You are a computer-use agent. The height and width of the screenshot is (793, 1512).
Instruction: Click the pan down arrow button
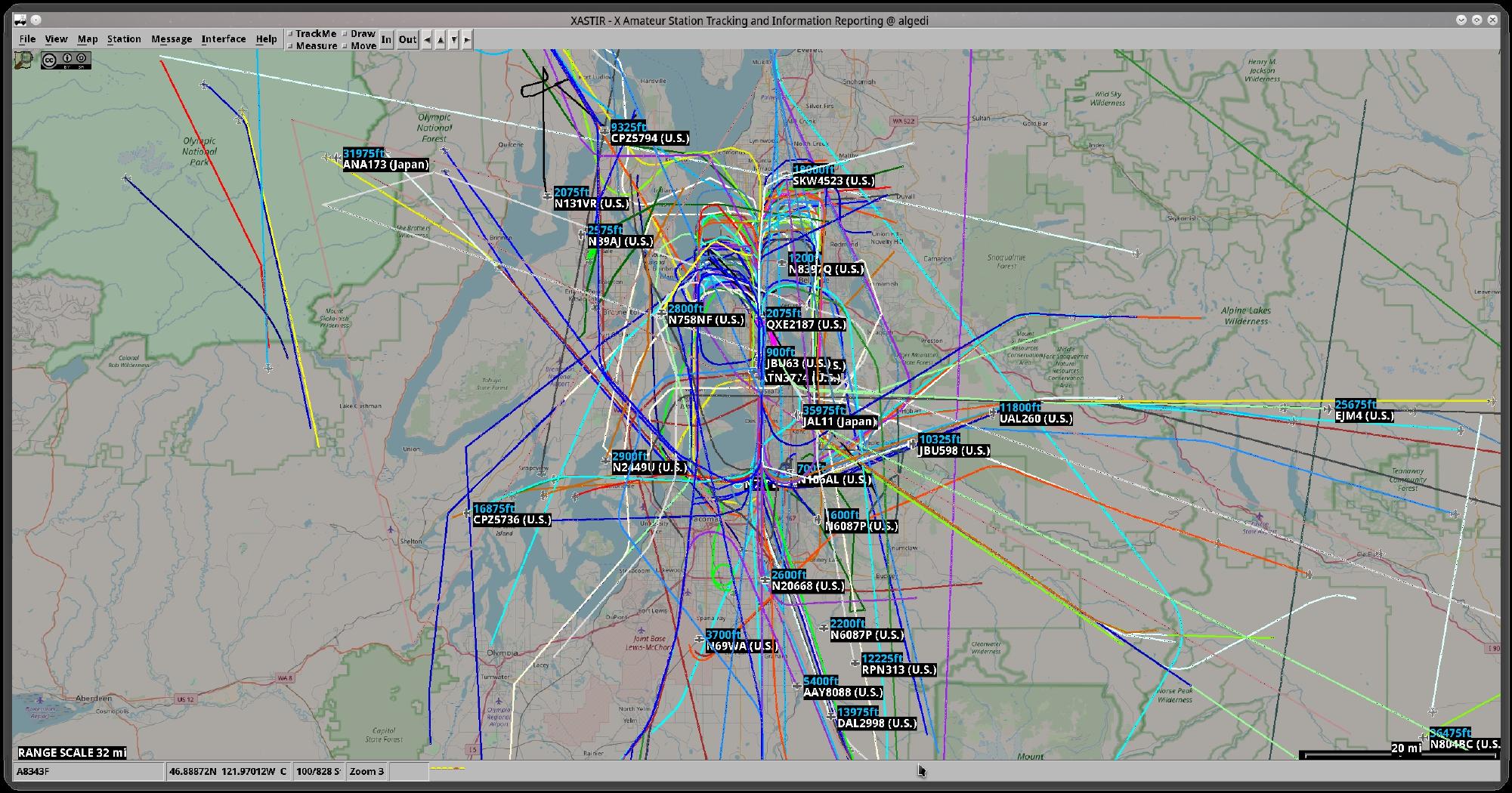click(454, 40)
